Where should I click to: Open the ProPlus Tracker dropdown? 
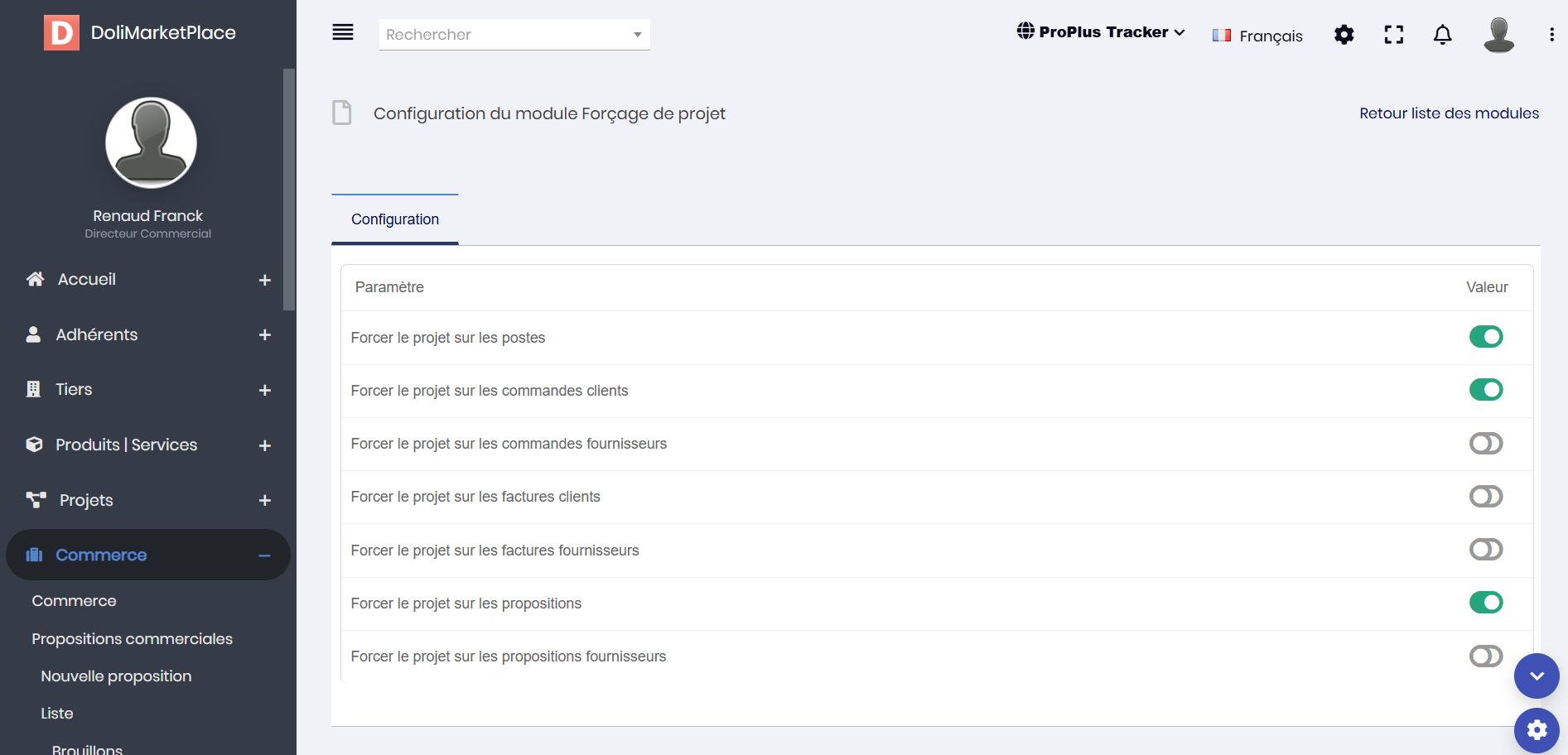pos(1101,32)
